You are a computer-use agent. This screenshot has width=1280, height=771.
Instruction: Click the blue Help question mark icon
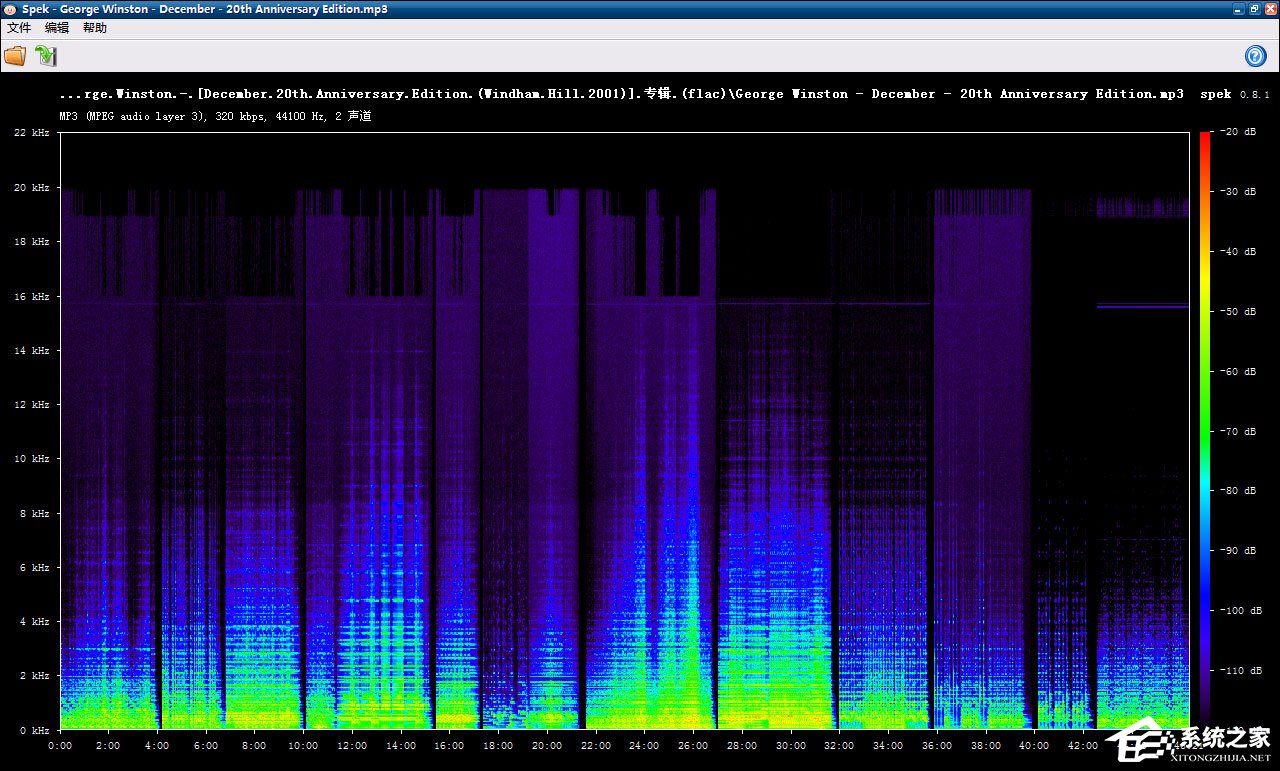click(x=1255, y=56)
